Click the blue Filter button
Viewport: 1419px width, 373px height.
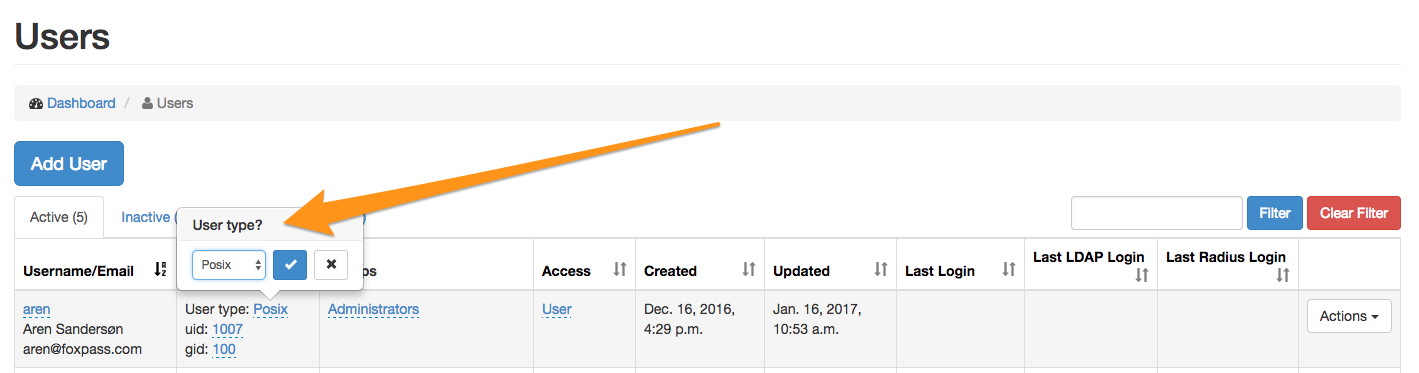click(x=1275, y=213)
